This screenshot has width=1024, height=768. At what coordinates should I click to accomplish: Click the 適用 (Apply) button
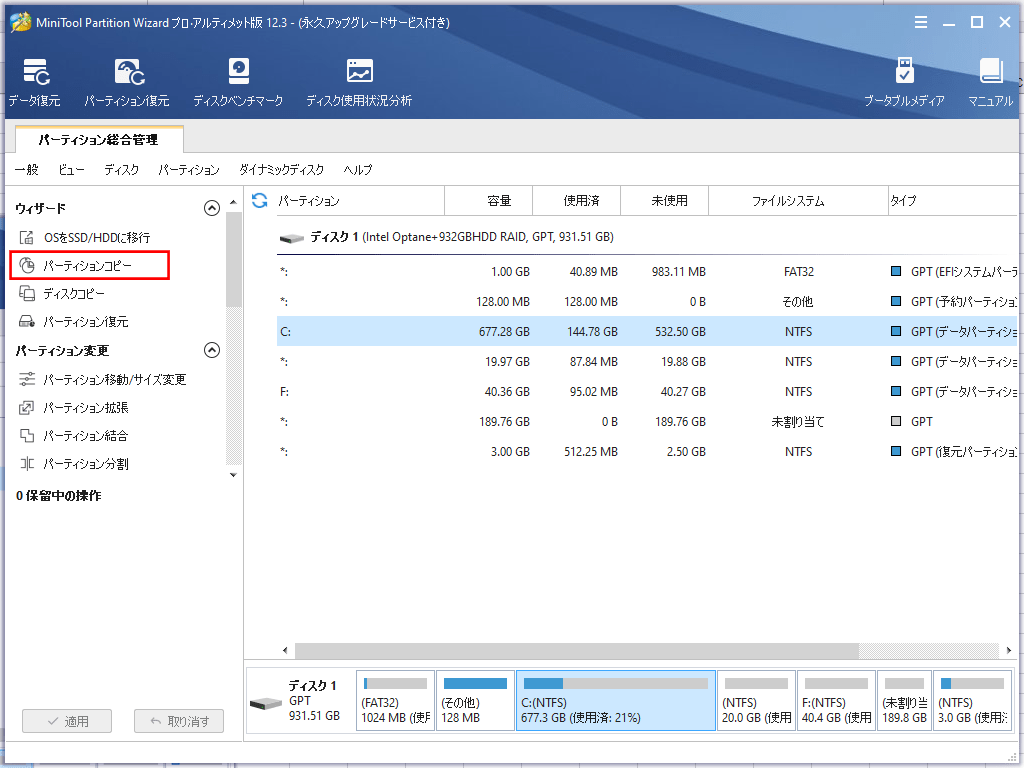tap(67, 721)
